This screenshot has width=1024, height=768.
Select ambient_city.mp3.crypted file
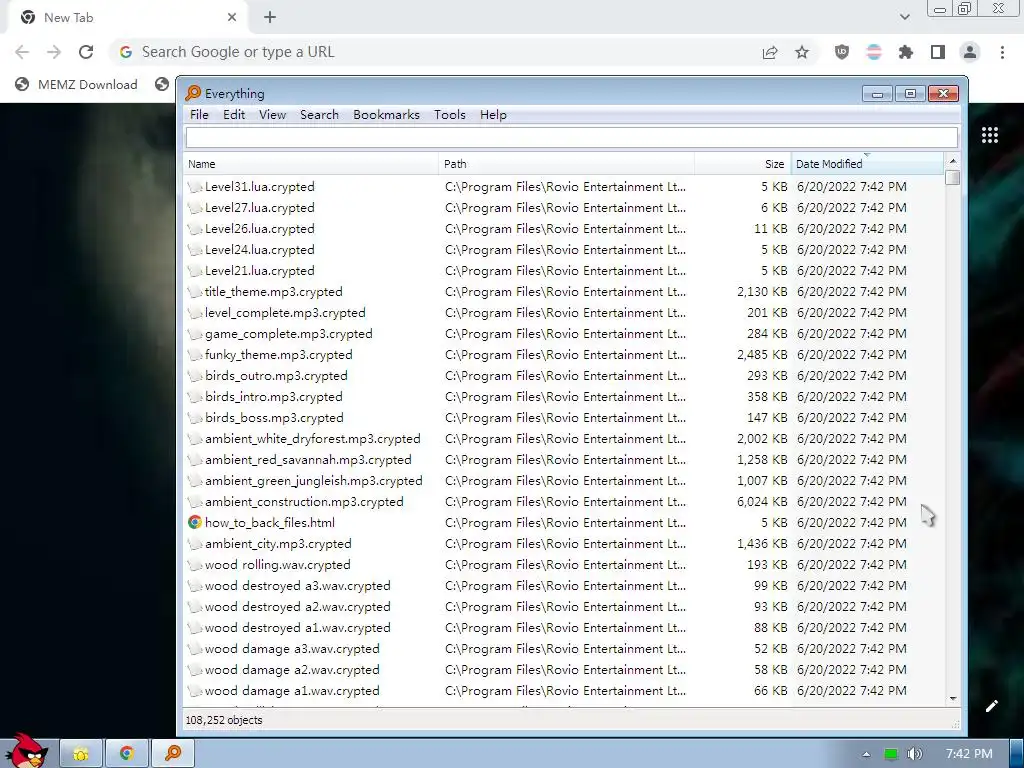point(278,544)
